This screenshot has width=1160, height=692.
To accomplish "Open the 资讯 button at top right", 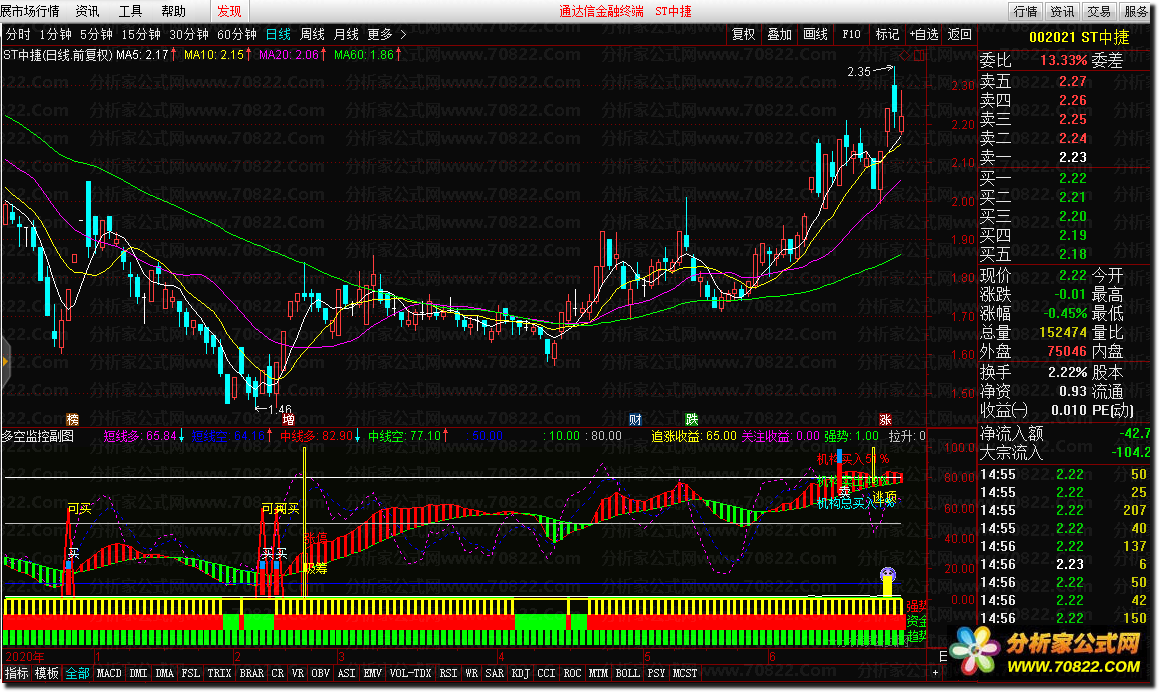I will 1062,11.
